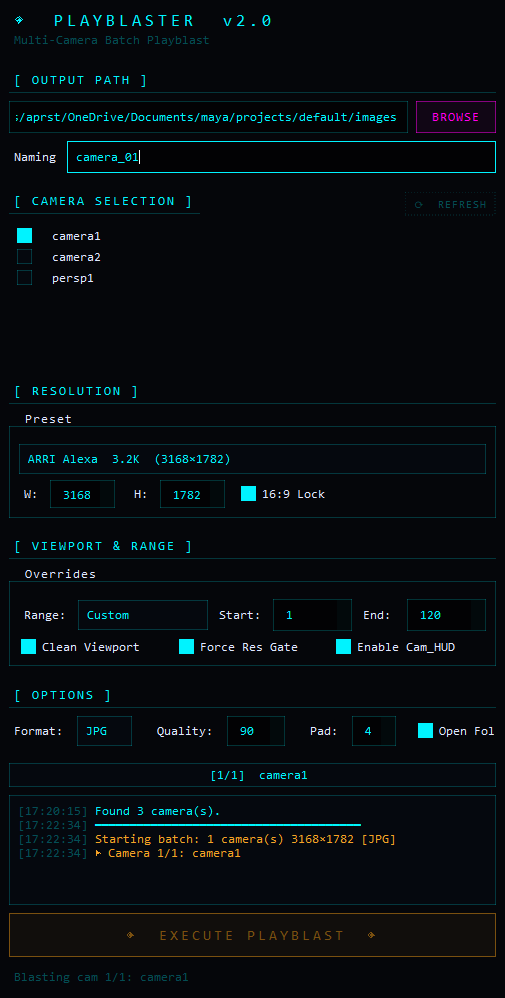Click the output path field

click(x=208, y=117)
